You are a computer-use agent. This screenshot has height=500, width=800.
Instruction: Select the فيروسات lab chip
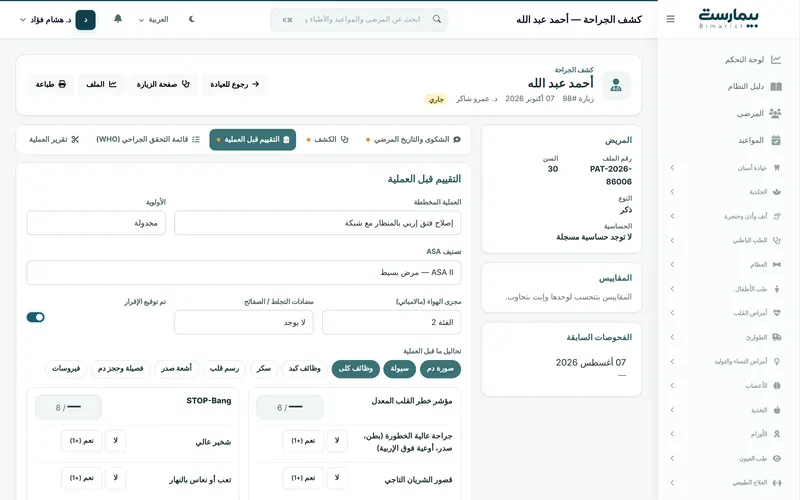coord(66,369)
